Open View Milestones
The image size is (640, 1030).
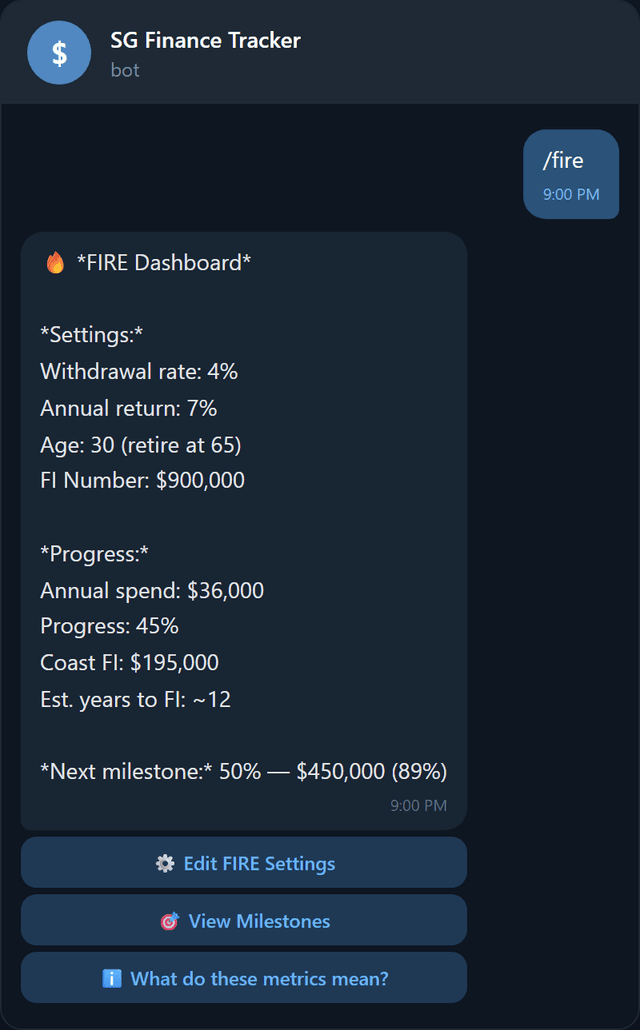243,920
